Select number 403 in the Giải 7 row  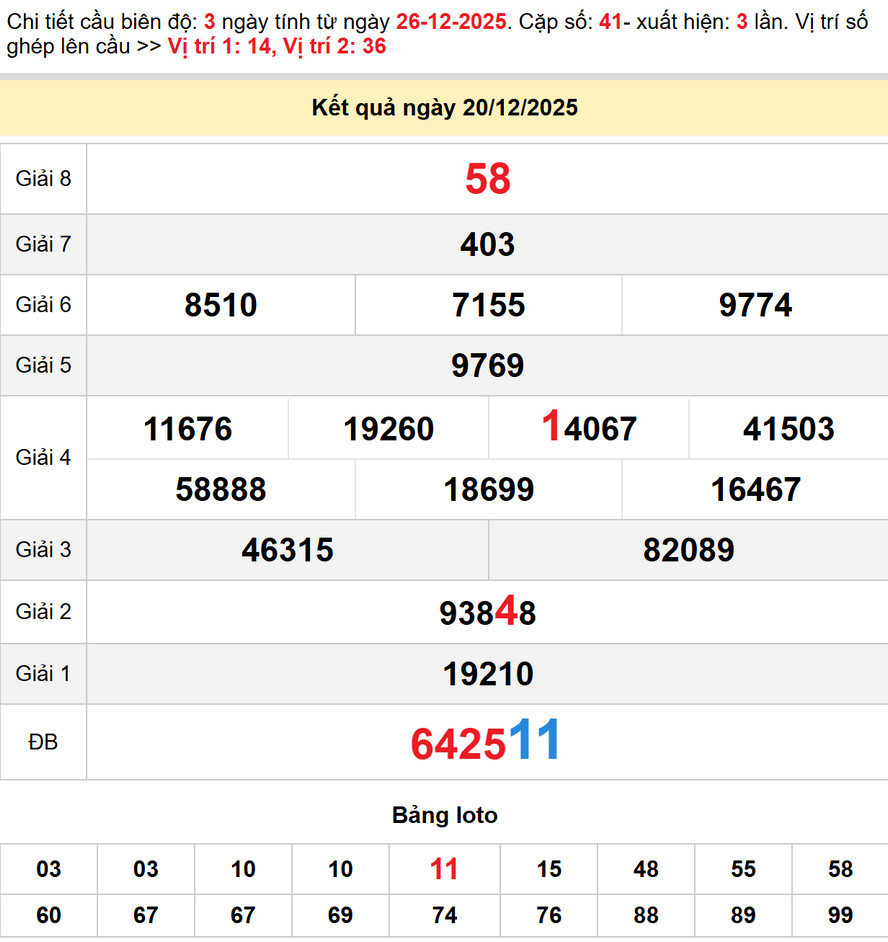(x=487, y=244)
